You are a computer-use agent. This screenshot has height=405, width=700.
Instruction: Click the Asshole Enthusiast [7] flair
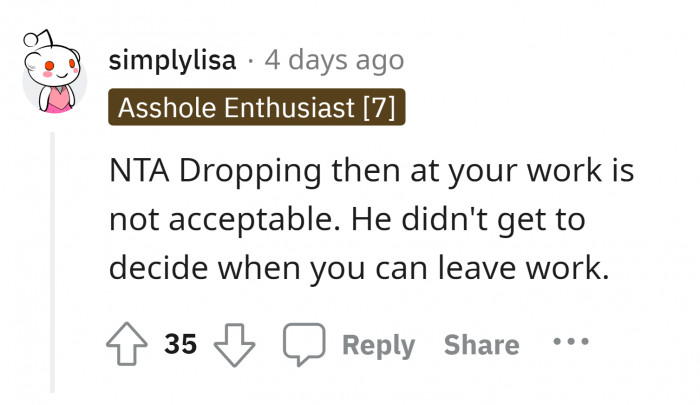point(256,108)
